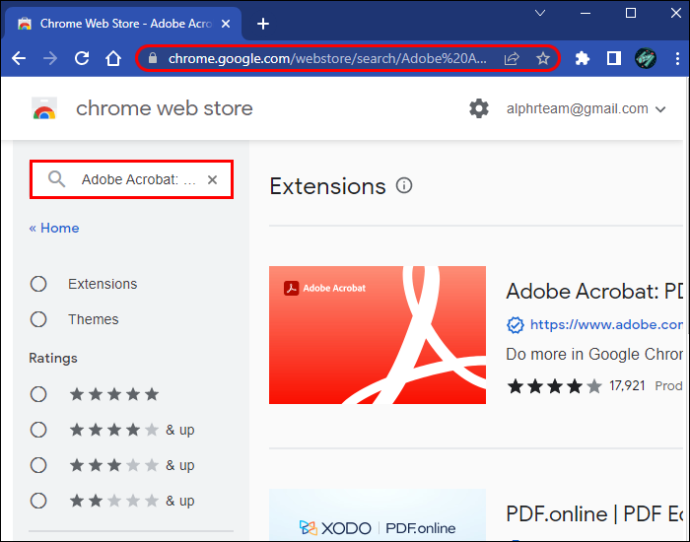Open the Adobe Acrobat extension thumbnail
This screenshot has width=690, height=542.
(x=378, y=335)
